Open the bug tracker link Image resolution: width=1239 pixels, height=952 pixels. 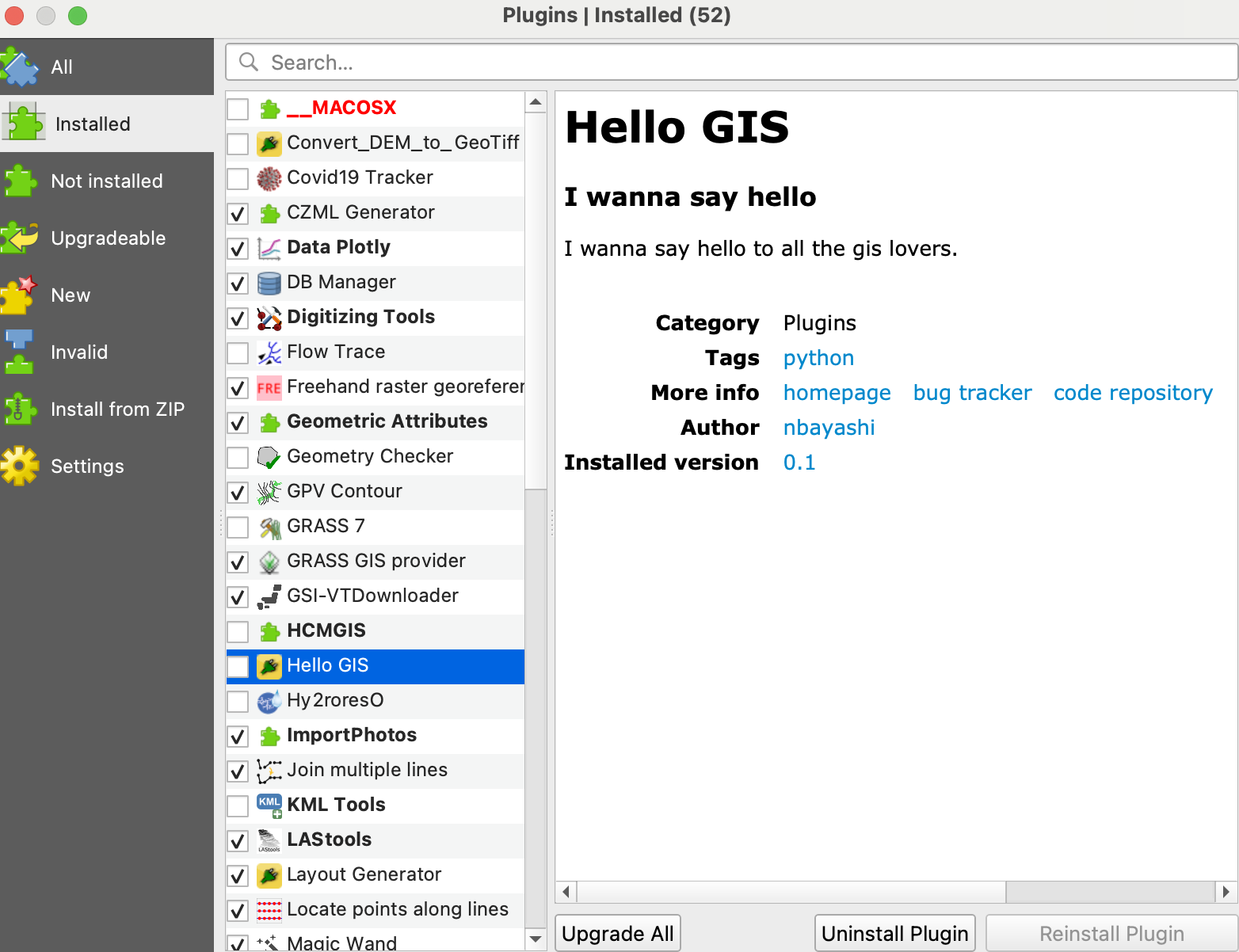[x=972, y=392]
